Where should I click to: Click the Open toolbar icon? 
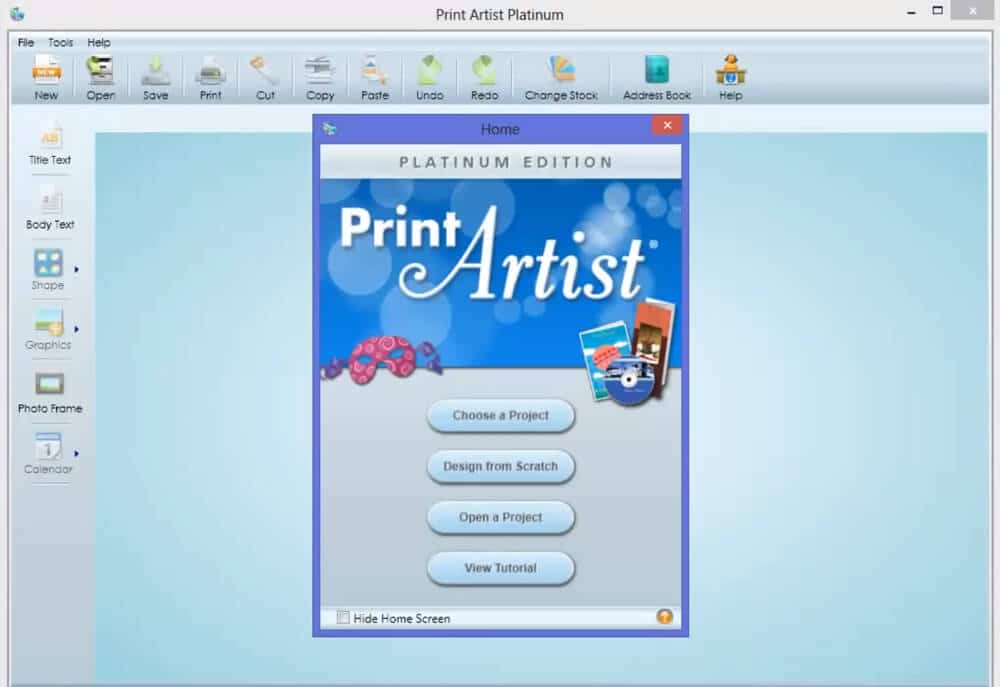[100, 70]
